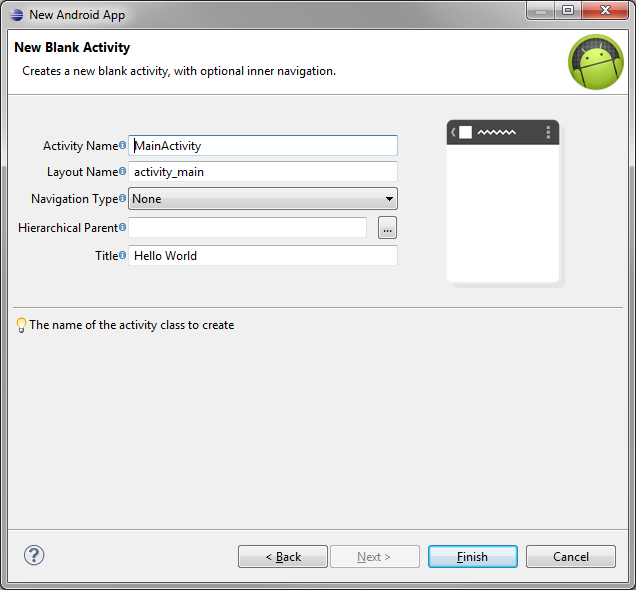Viewport: 636px width, 590px height.
Task: Click the Eclipse icon in title bar
Action: 16,15
